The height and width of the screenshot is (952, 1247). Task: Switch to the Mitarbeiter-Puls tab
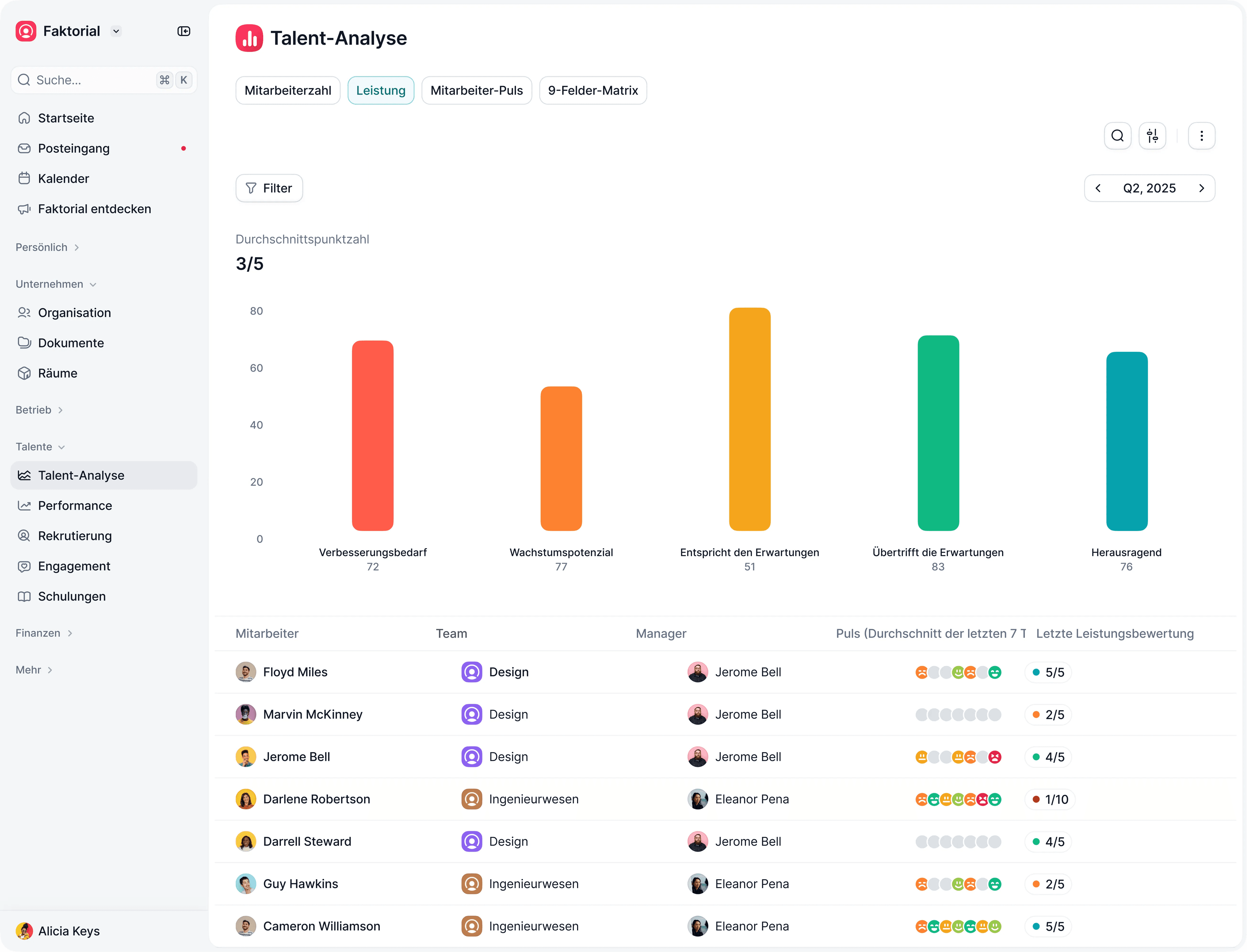click(477, 91)
